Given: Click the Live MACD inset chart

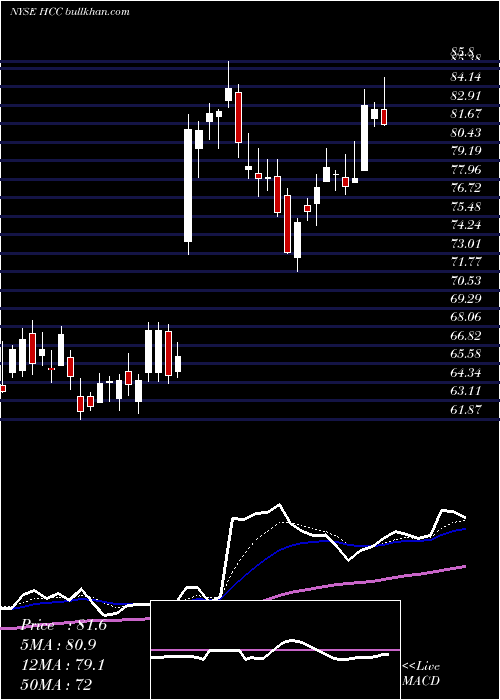Looking at the screenshot, I should 275,650.
